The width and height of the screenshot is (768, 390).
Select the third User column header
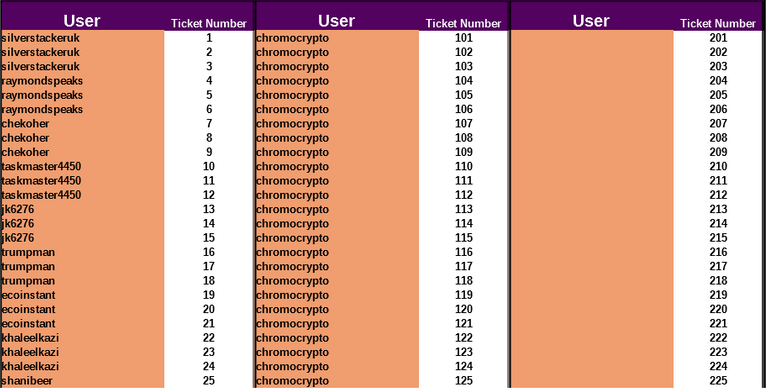click(591, 21)
